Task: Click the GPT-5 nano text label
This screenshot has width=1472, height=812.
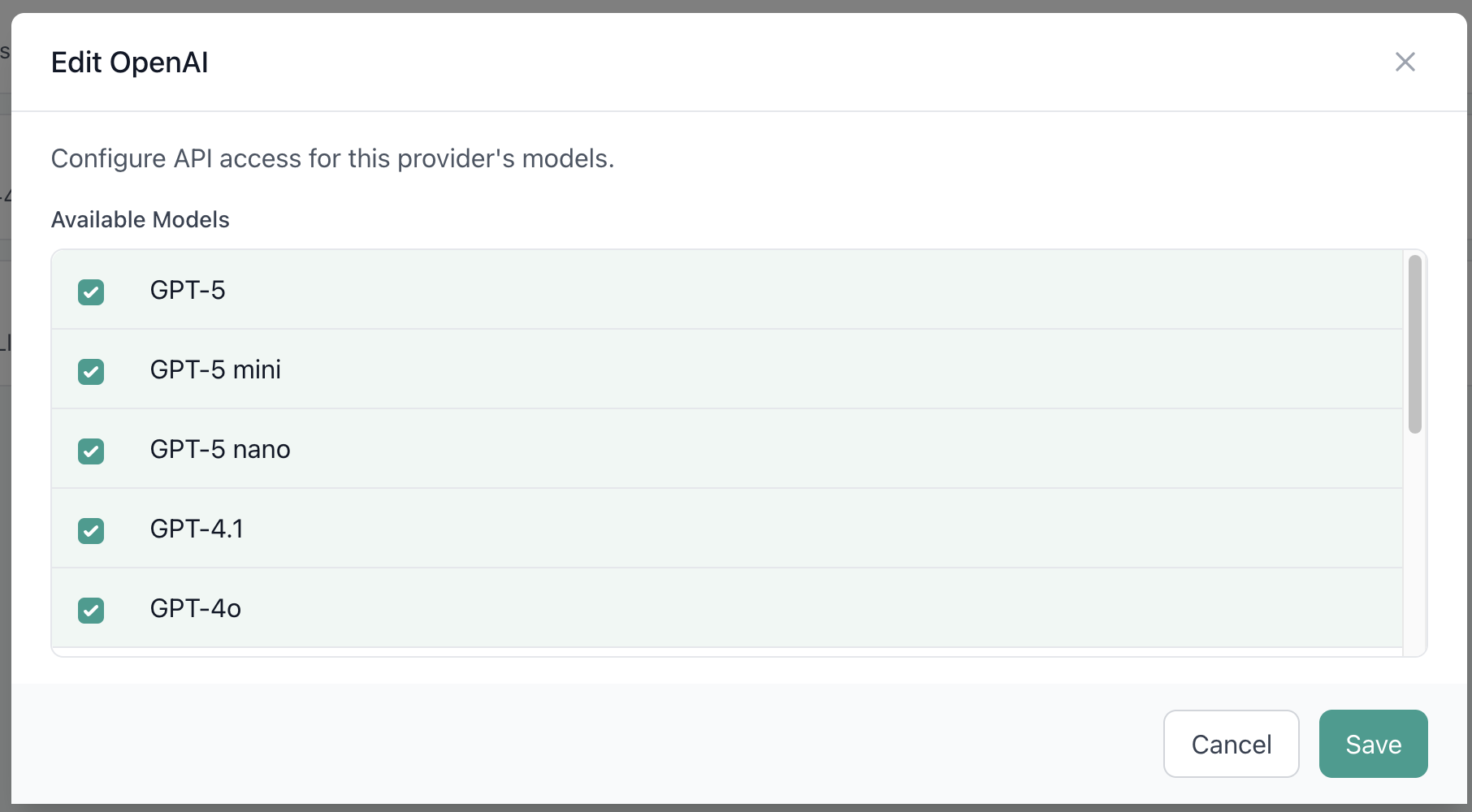Action: point(220,449)
